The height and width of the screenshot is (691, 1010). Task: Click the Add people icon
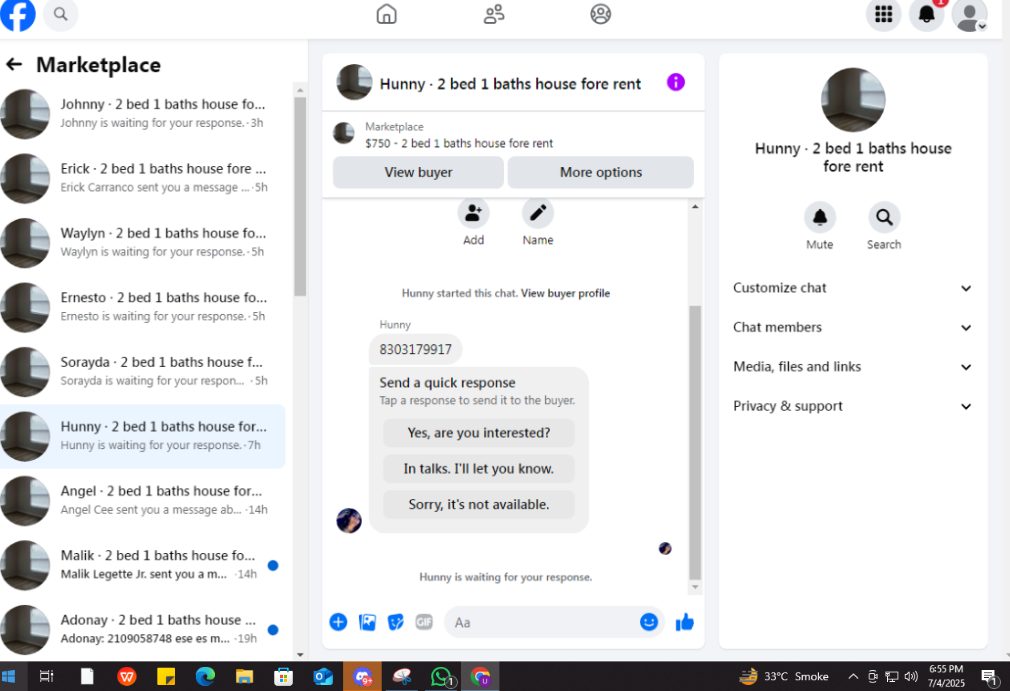[473, 213]
